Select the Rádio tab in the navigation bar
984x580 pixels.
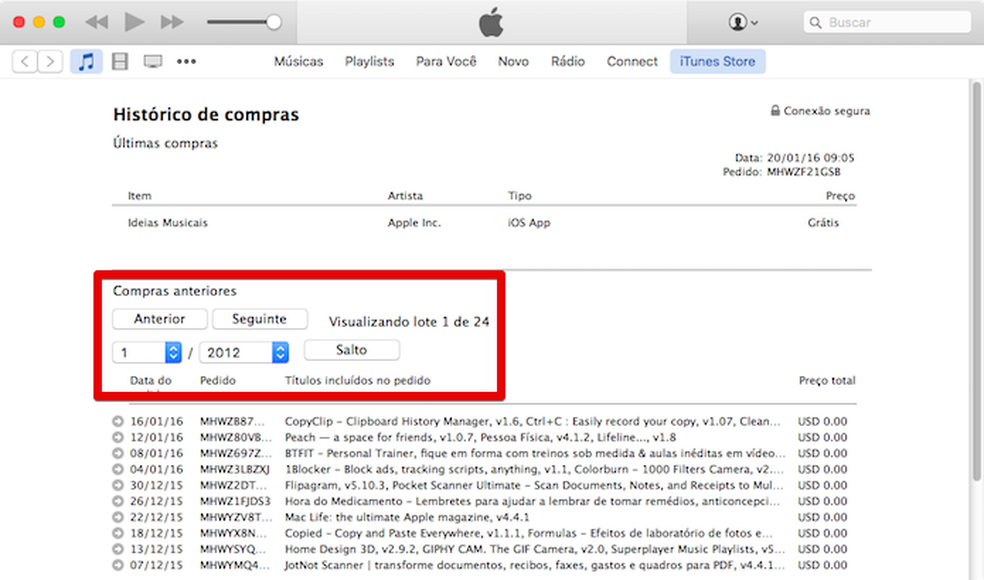(x=567, y=61)
